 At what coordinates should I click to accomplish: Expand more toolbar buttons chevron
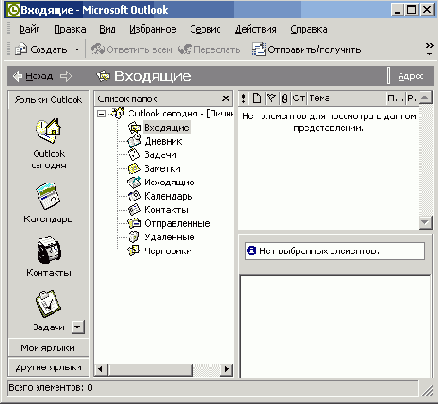point(429,49)
